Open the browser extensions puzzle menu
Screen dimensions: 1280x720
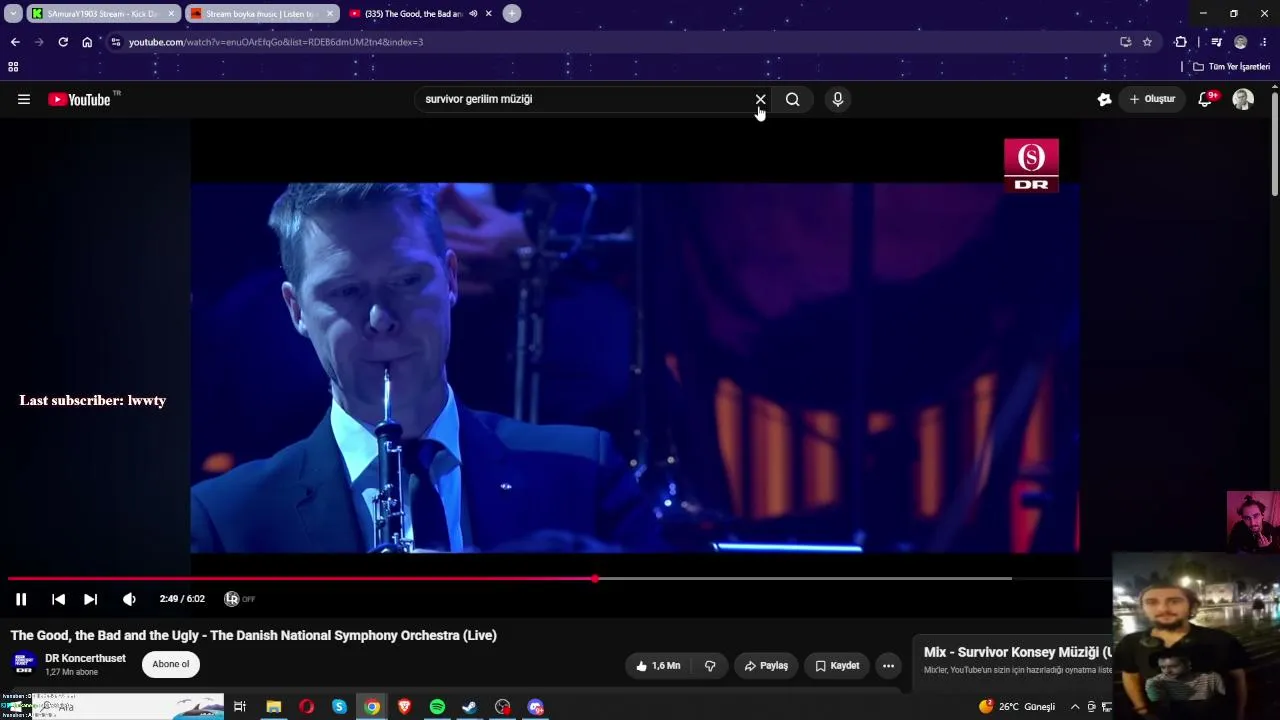(x=1181, y=42)
